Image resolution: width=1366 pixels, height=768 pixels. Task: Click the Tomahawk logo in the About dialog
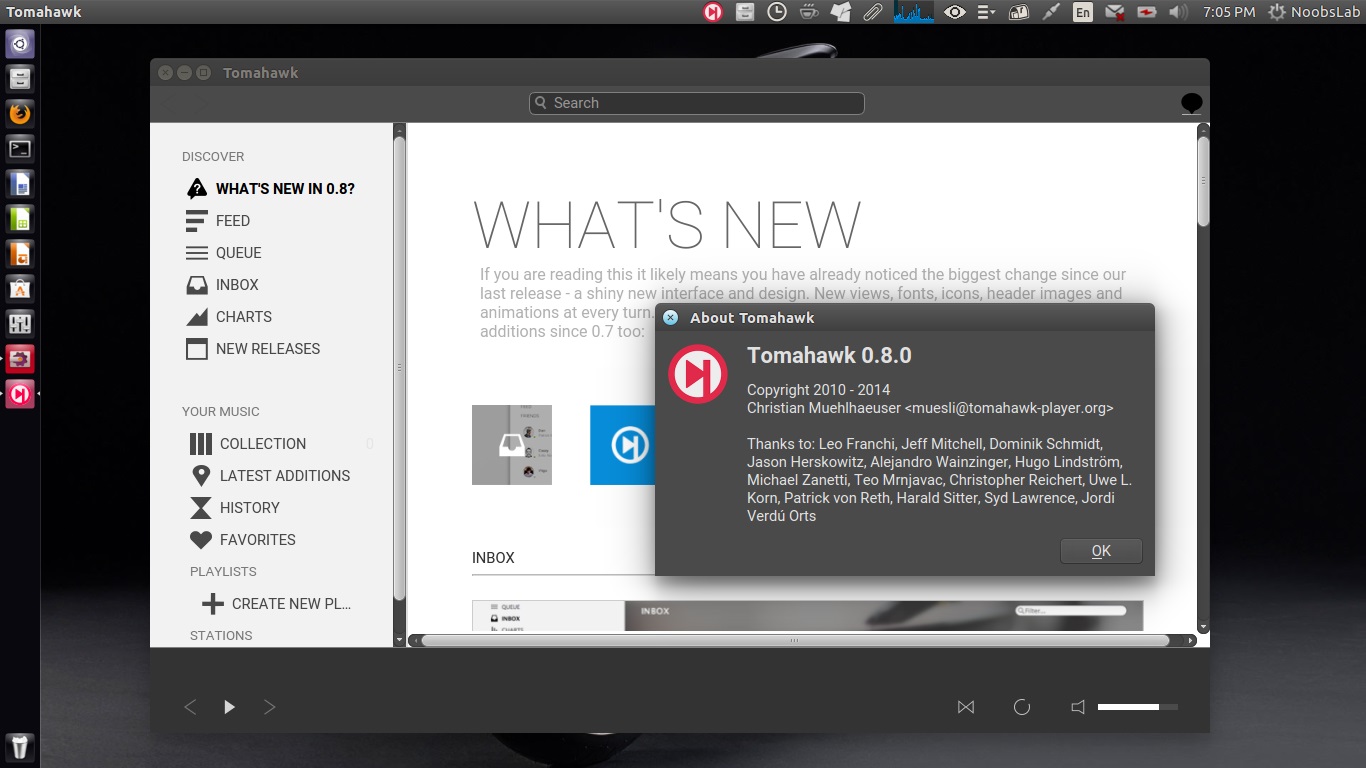click(698, 374)
